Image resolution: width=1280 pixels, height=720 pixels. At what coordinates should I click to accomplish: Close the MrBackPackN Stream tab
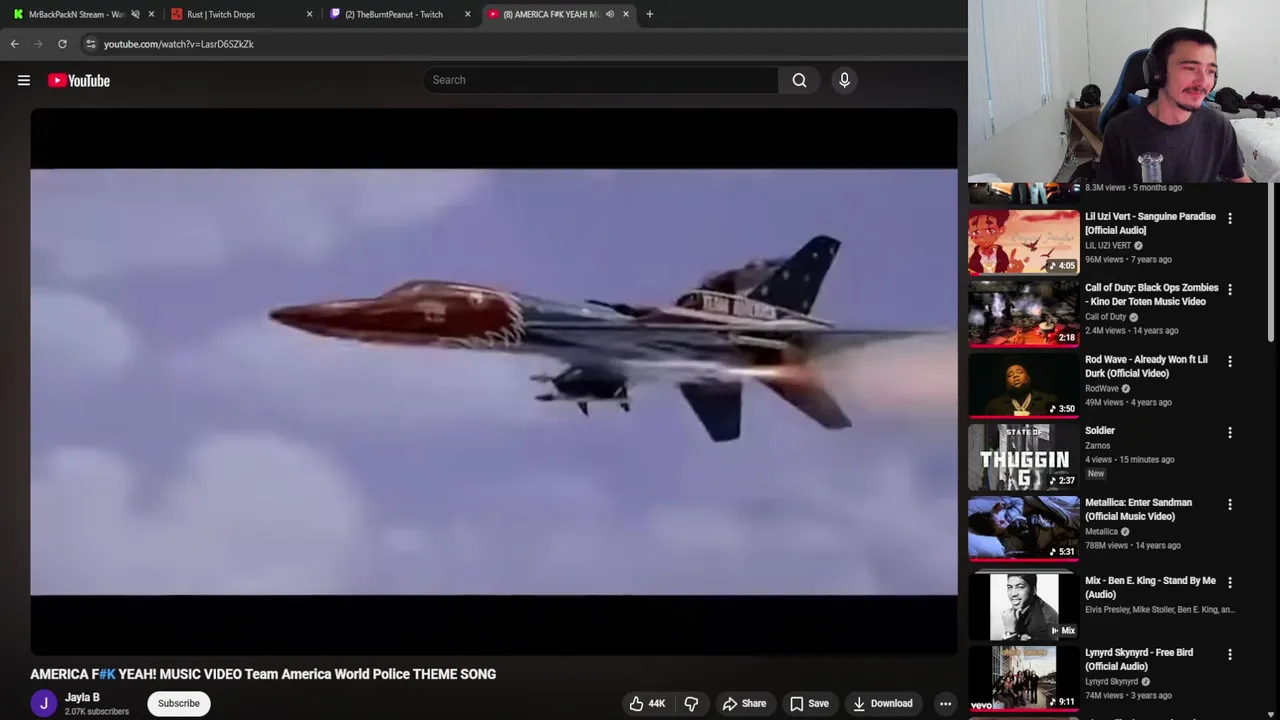(151, 14)
